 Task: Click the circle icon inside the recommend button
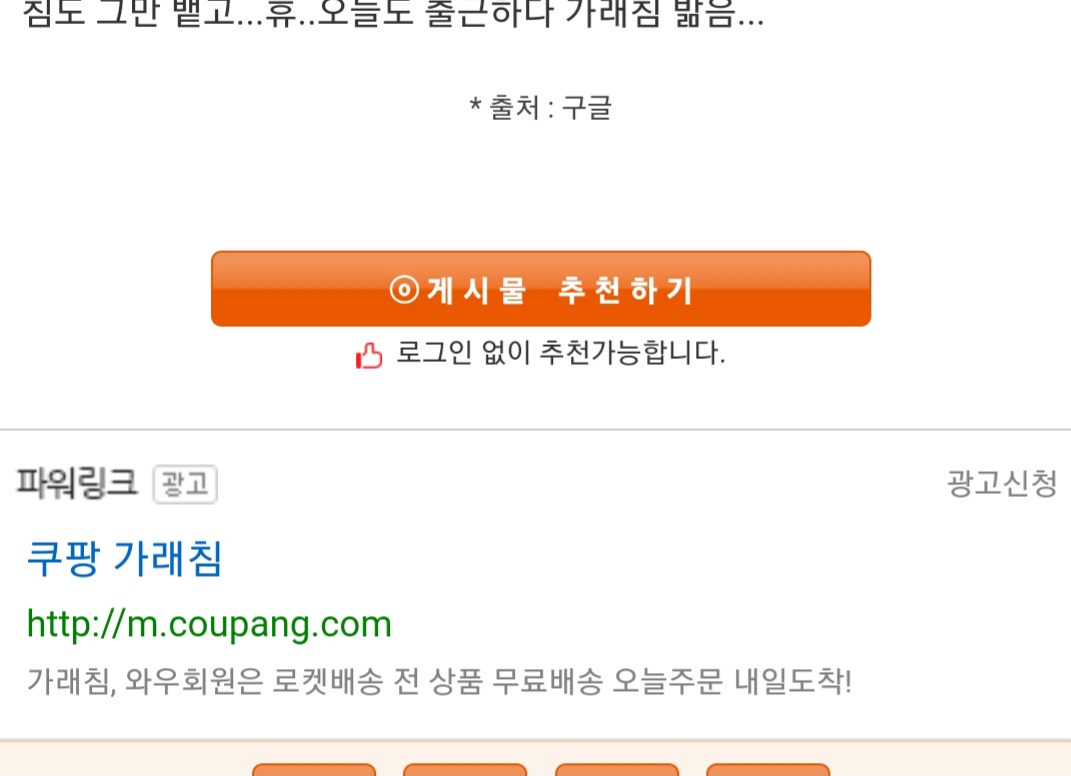coord(404,290)
